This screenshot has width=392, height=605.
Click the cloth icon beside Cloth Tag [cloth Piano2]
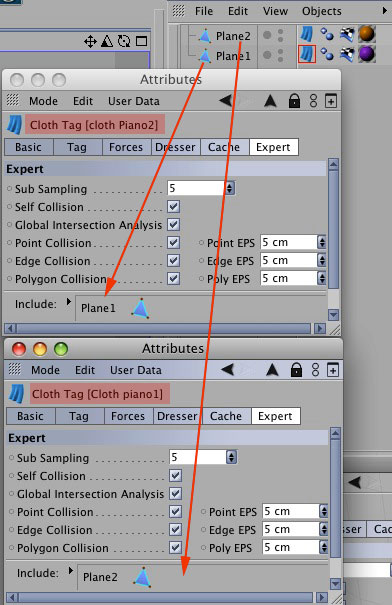(x=15, y=125)
